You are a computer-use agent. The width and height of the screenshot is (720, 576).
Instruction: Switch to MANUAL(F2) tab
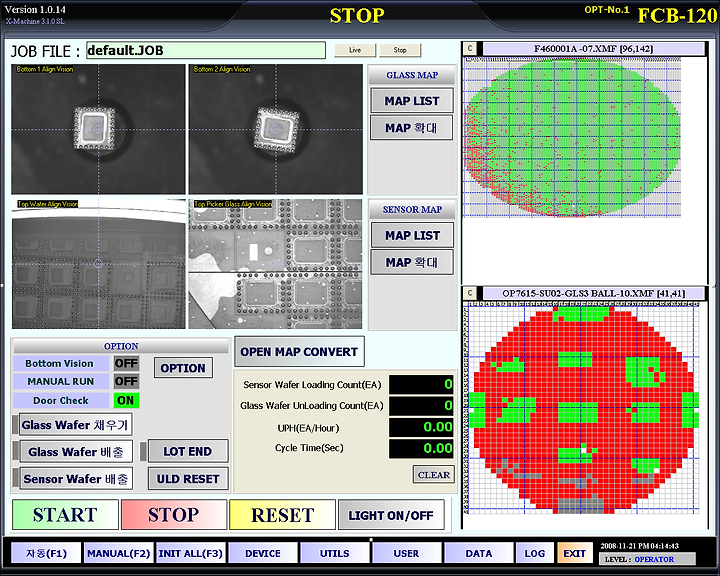pyautogui.click(x=118, y=553)
